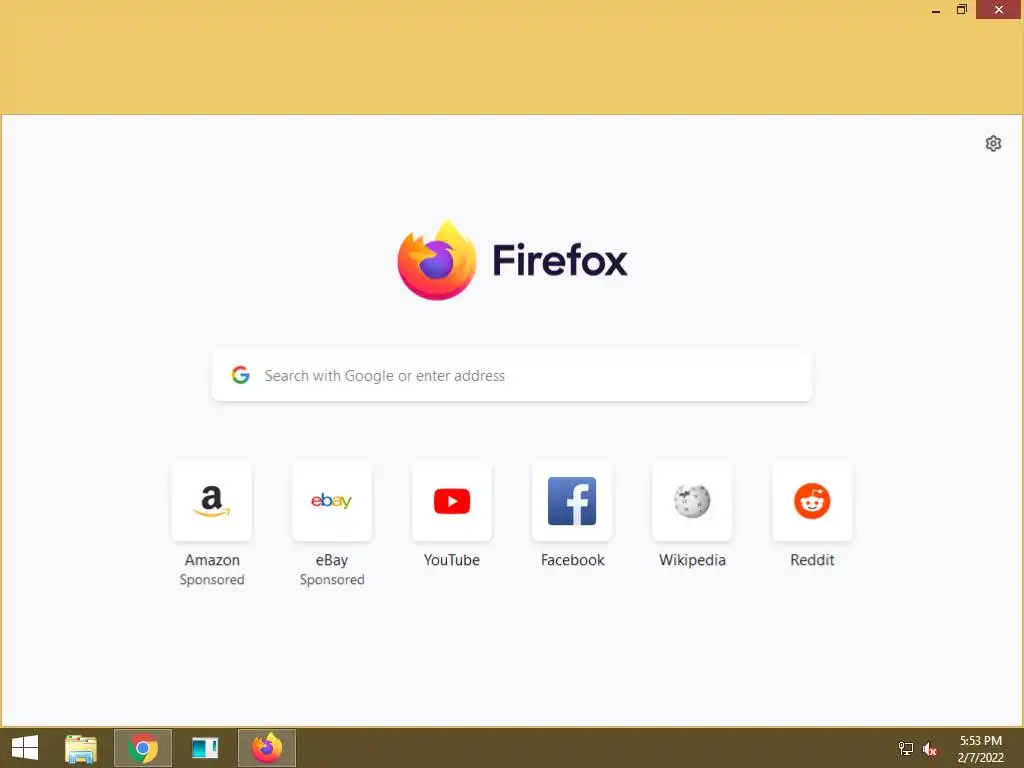This screenshot has height=768, width=1024.
Task: Close the Firefox window
Action: pos(999,9)
